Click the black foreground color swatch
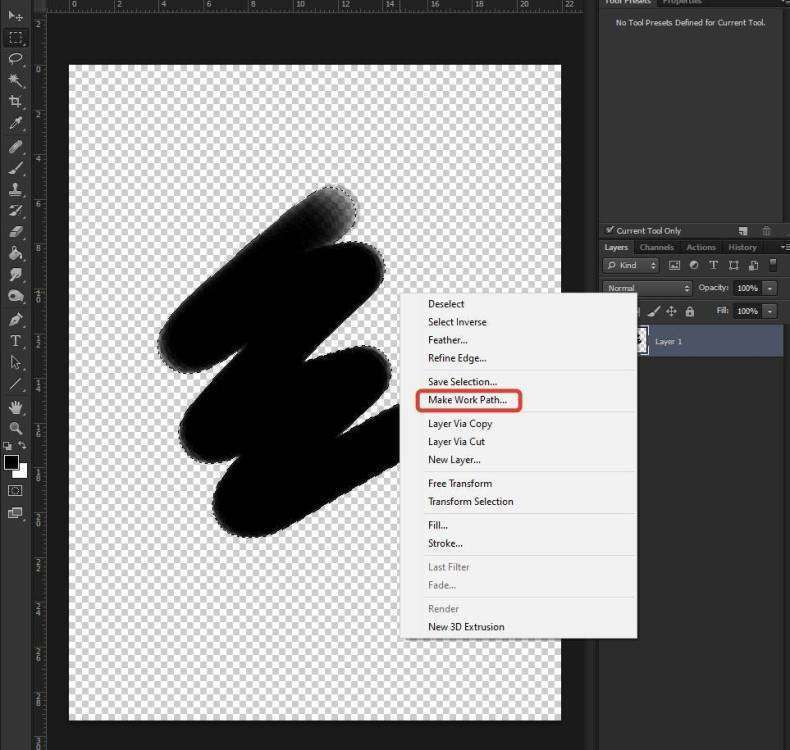This screenshot has height=750, width=790. (x=11, y=462)
